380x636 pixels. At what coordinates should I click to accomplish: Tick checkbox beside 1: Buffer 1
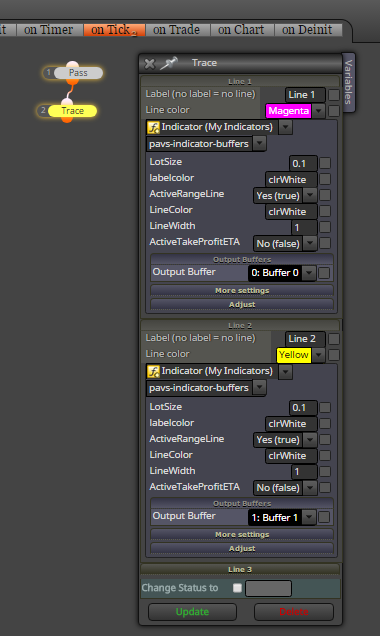coord(324,517)
